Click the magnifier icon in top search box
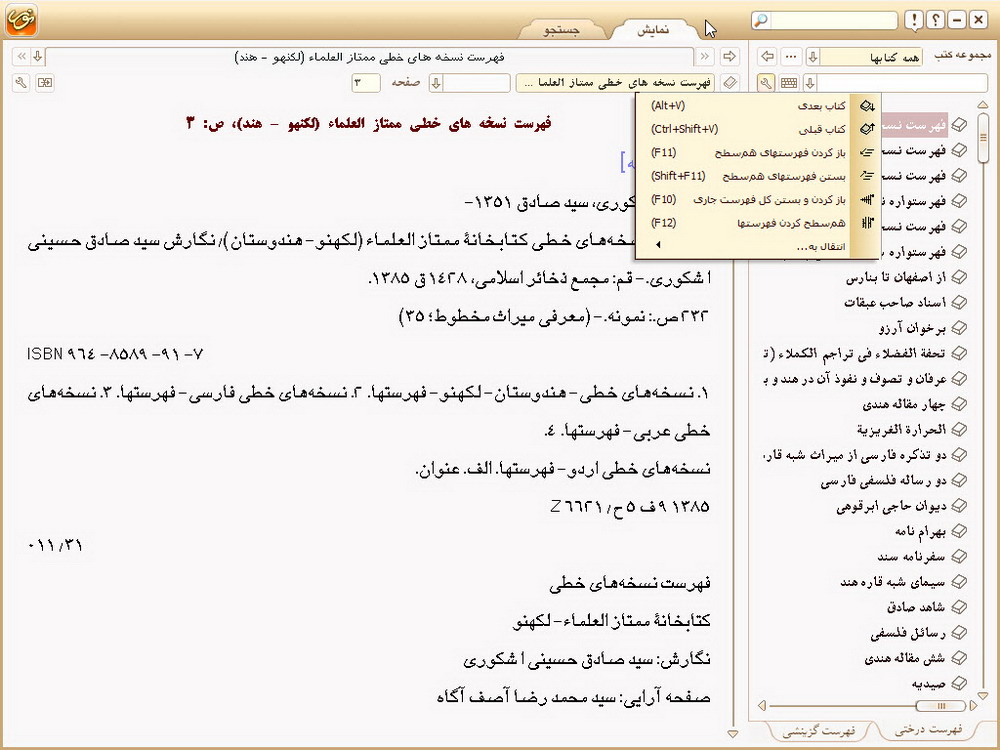Viewport: 1000px width, 750px height. [761, 20]
